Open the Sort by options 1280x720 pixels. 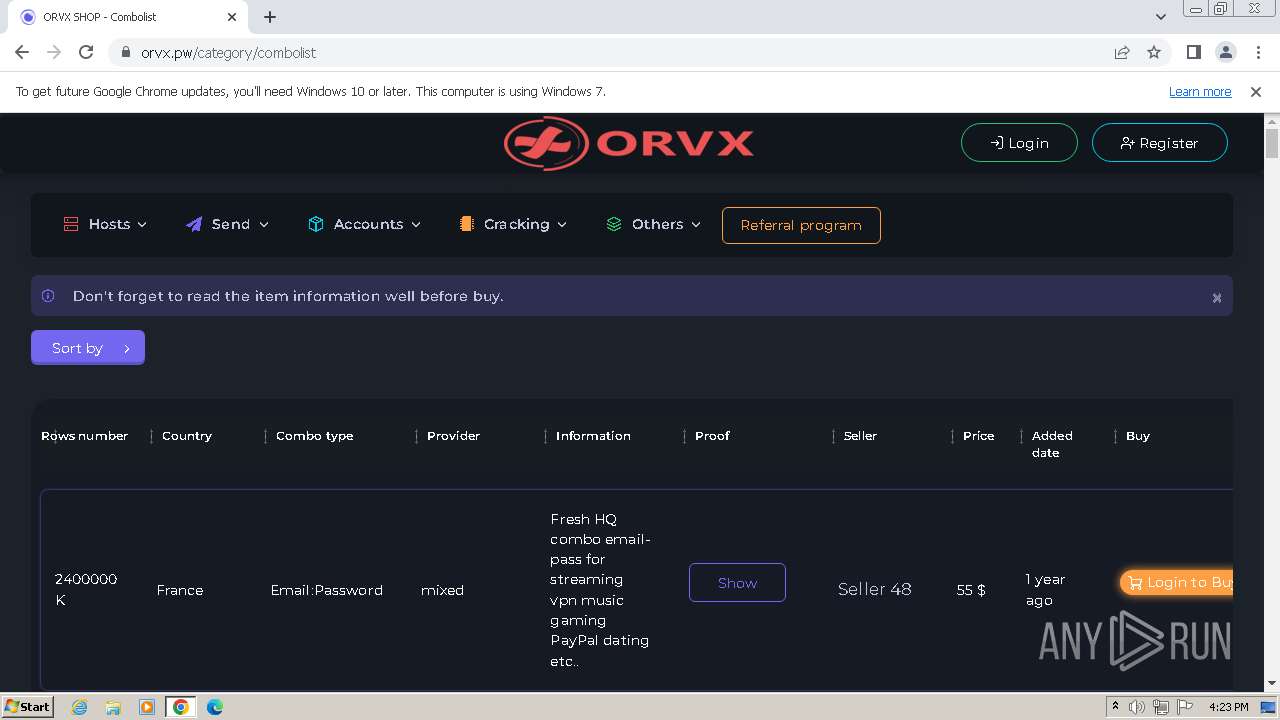[88, 348]
